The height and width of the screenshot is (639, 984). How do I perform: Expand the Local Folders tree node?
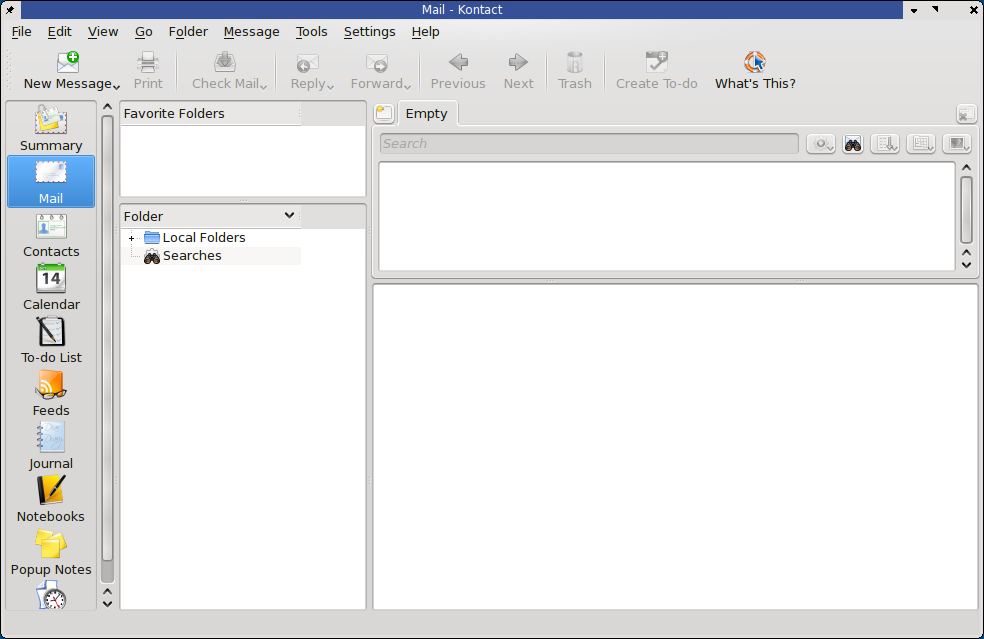tap(131, 238)
